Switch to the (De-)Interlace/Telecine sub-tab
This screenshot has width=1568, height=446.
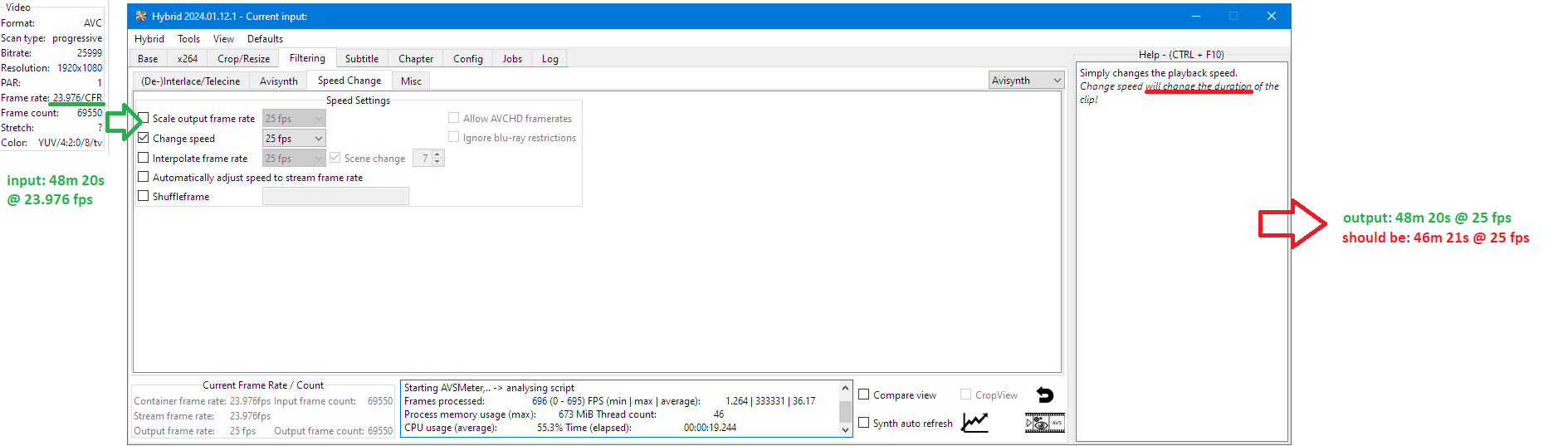click(190, 81)
